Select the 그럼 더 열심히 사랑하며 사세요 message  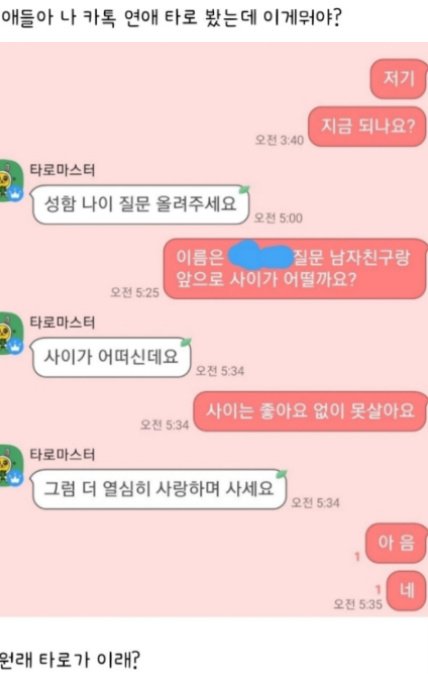click(159, 489)
